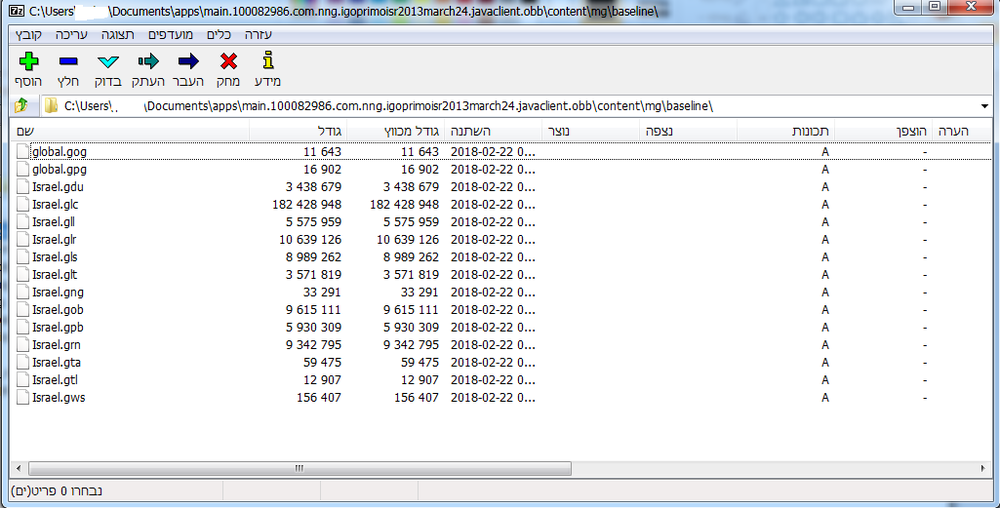Open the Help (עזרה) menu

pyautogui.click(x=258, y=34)
